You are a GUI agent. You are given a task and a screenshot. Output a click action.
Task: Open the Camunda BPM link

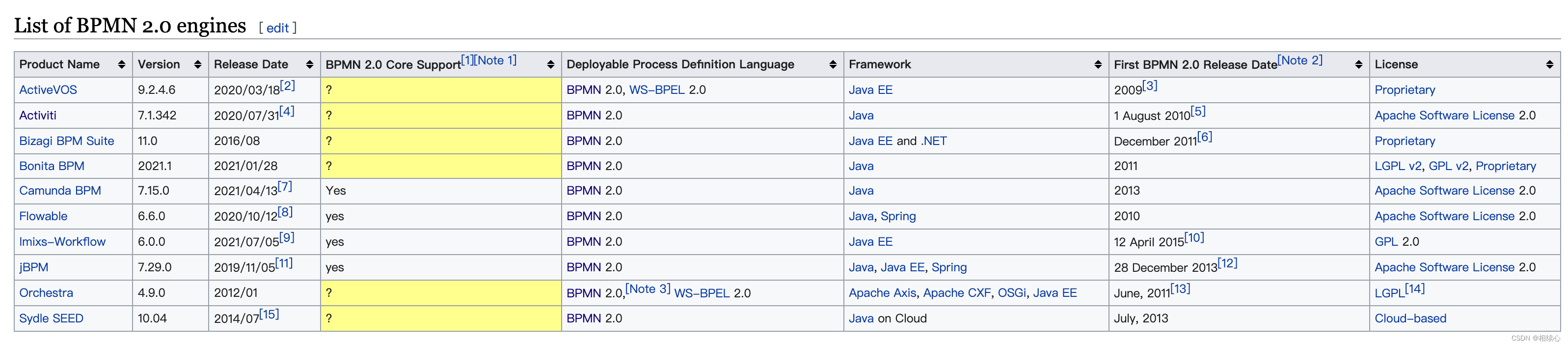60,191
